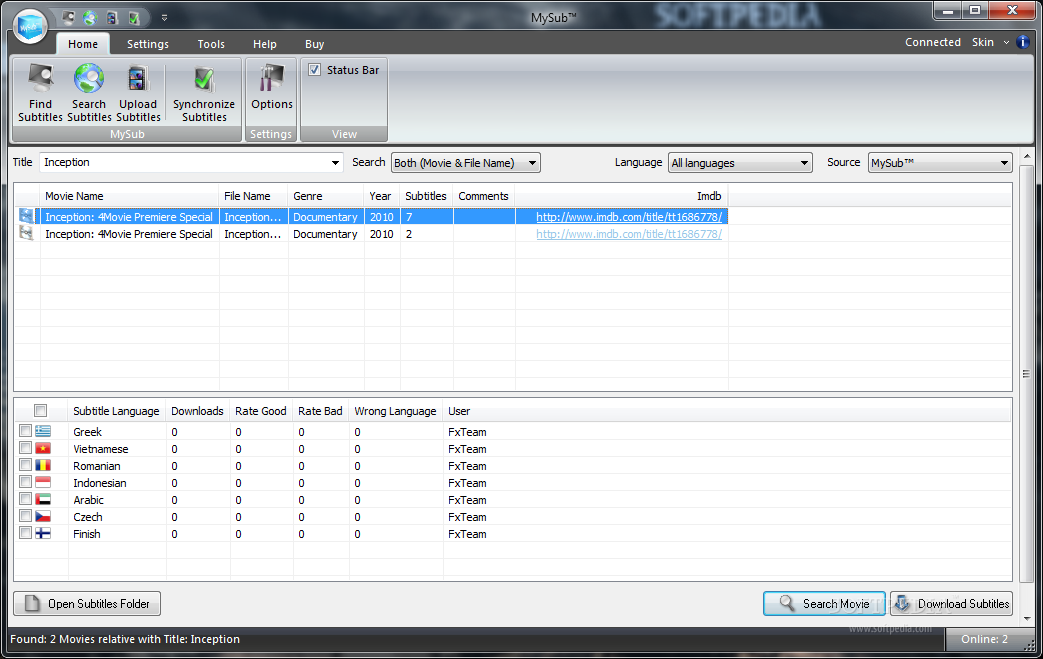
Task: Click the Vietnamese flag icon
Action: (43, 448)
